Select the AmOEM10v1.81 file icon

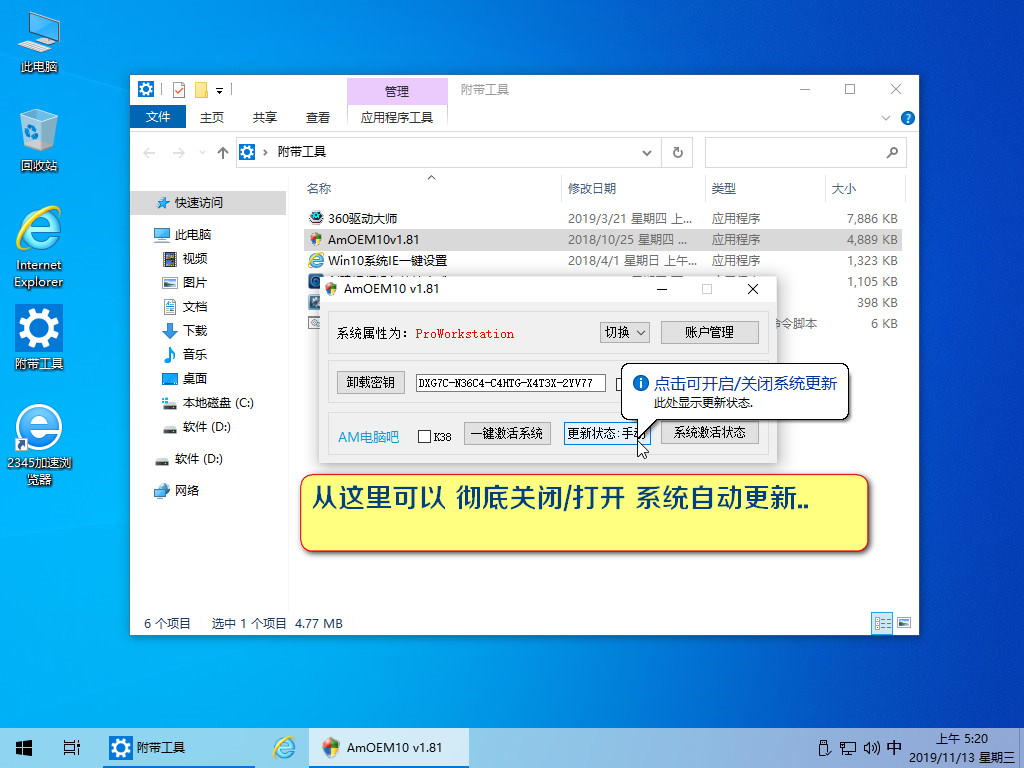tap(316, 239)
